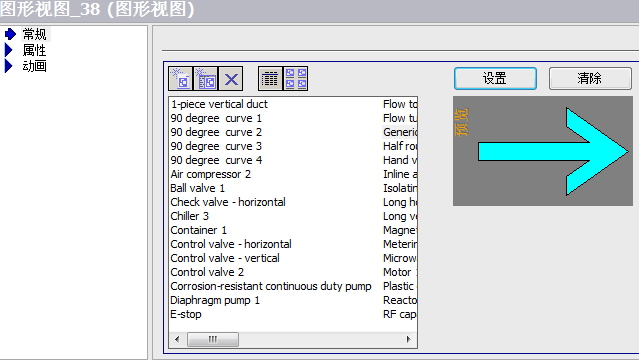Select the 'RF cap...' list entry
The image size is (639, 360).
[x=400, y=314]
